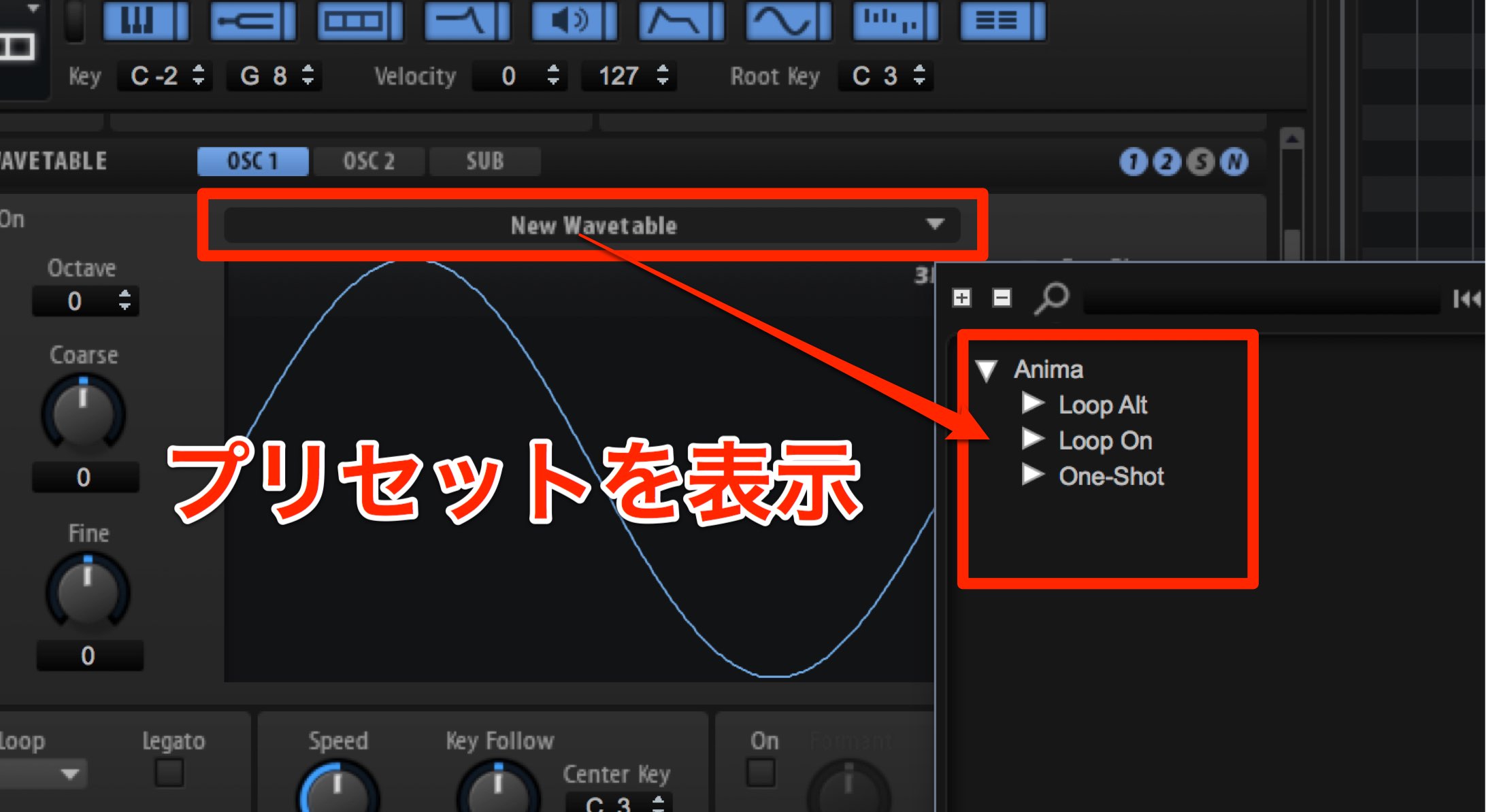Switch to the OSC 1 tab

252,162
